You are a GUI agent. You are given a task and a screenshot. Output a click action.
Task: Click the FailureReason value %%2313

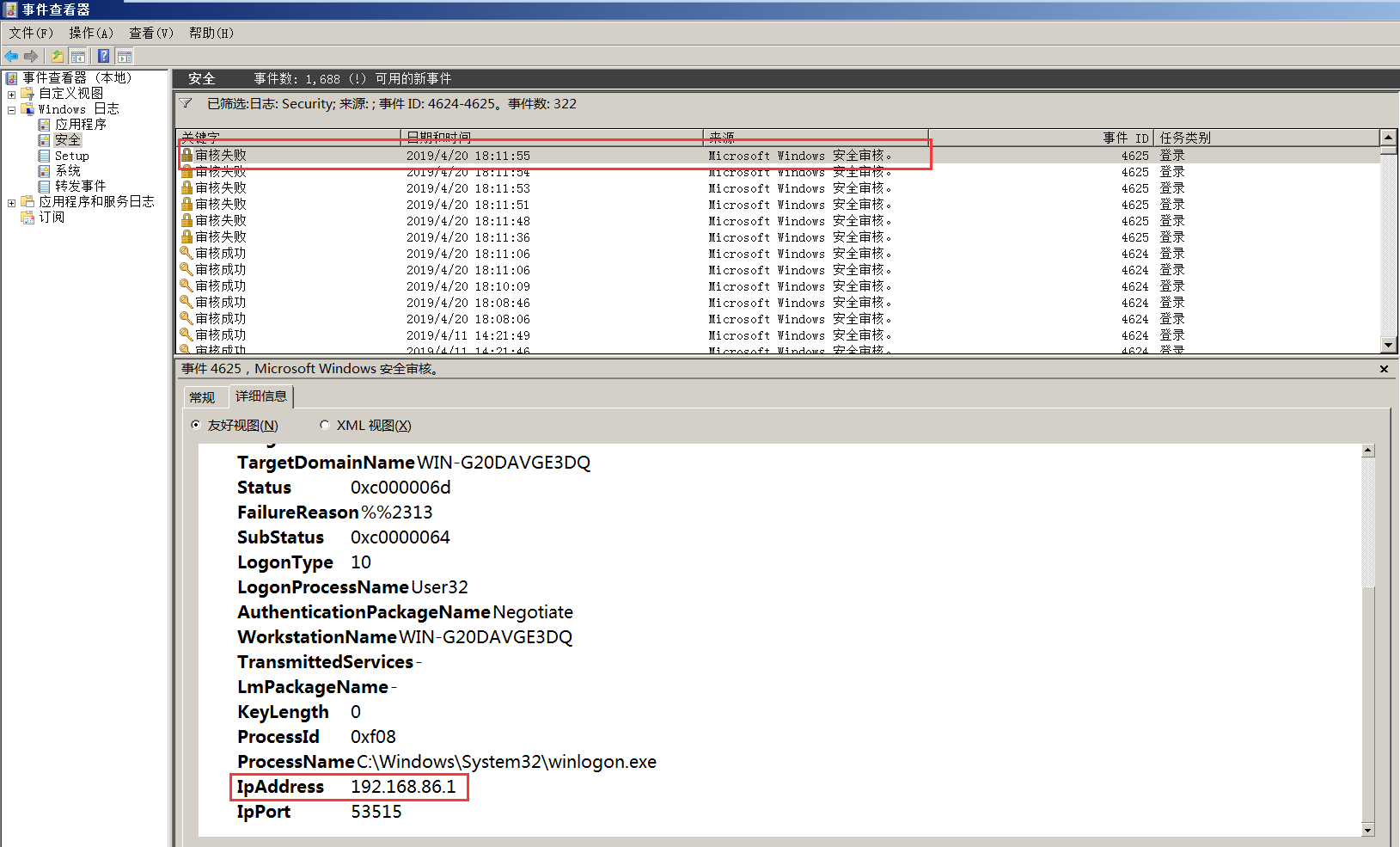pyautogui.click(x=396, y=512)
